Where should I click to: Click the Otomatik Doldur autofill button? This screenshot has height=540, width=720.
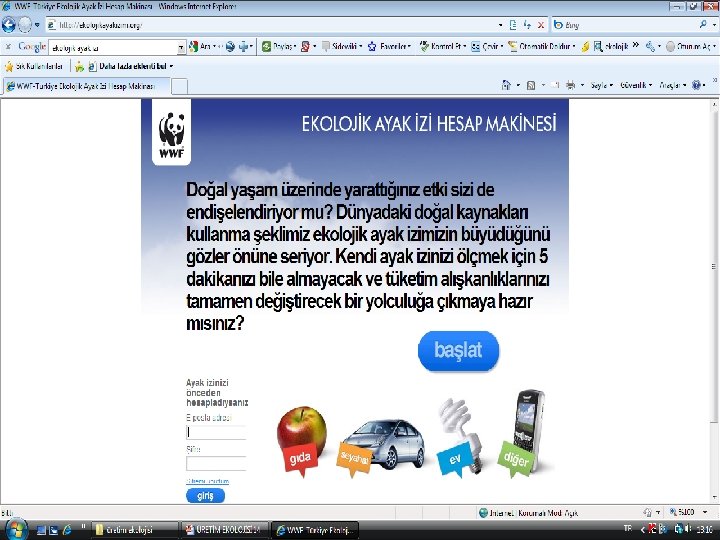tap(541, 46)
